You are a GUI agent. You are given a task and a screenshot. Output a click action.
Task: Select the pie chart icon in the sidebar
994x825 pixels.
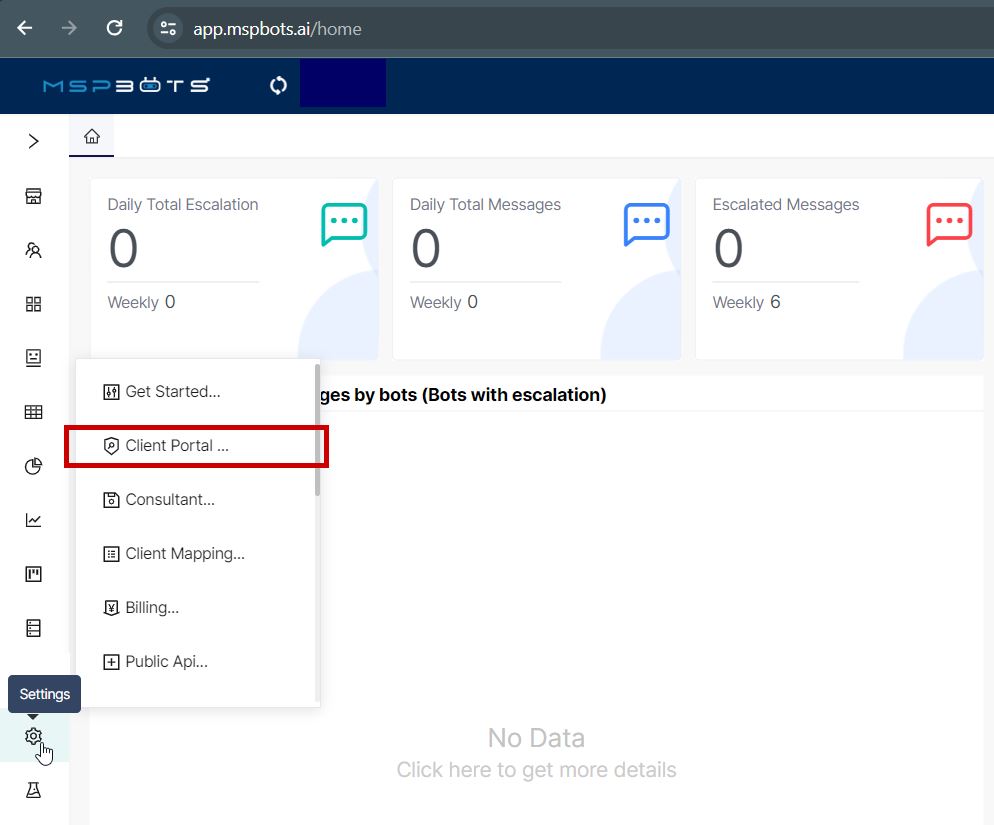point(34,466)
